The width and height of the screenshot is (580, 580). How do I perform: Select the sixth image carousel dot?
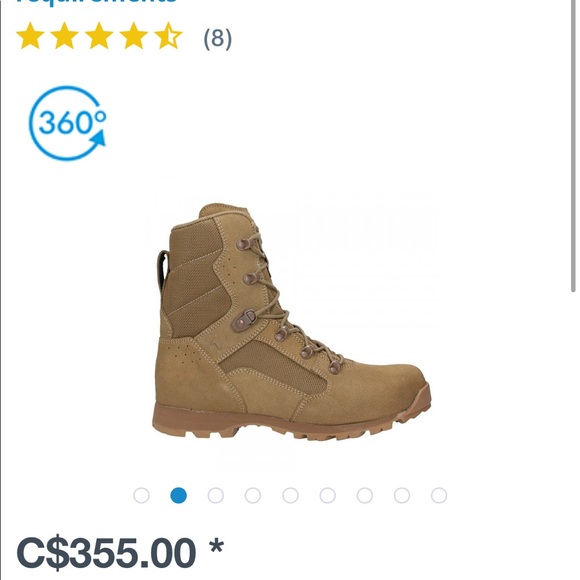328,495
